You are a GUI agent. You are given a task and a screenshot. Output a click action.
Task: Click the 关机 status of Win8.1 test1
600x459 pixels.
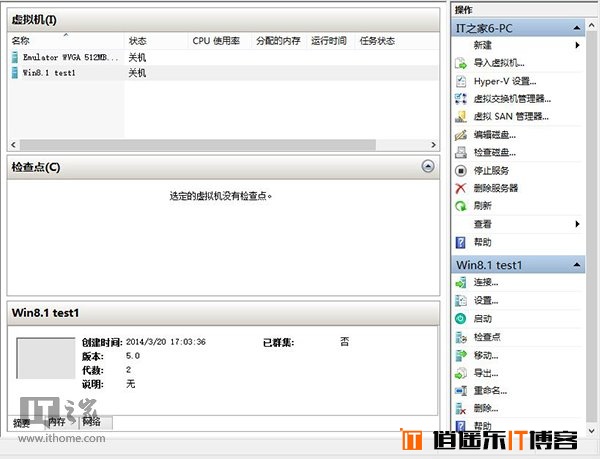coord(137,73)
